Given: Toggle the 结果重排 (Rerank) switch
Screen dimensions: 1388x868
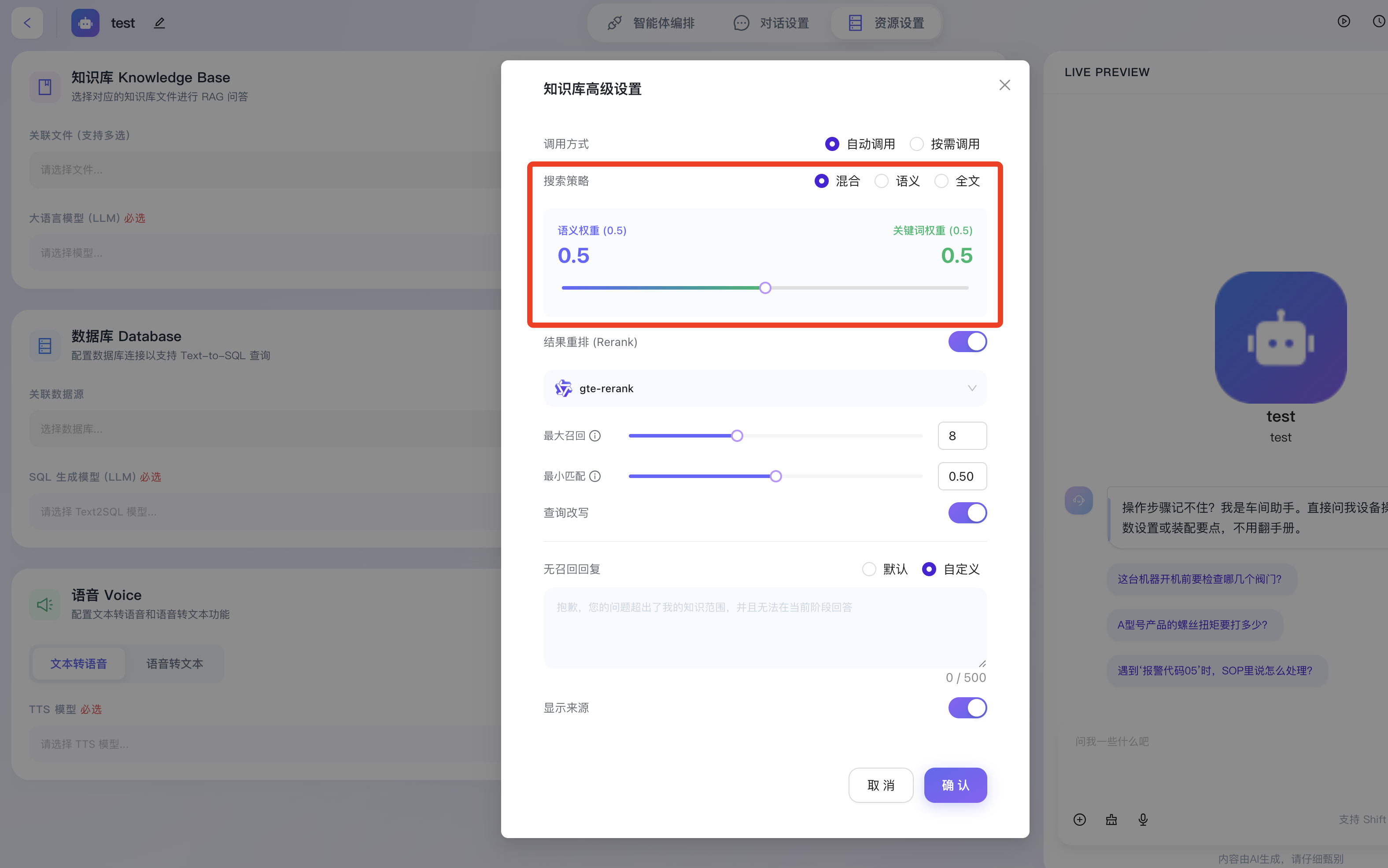Looking at the screenshot, I should click(967, 342).
